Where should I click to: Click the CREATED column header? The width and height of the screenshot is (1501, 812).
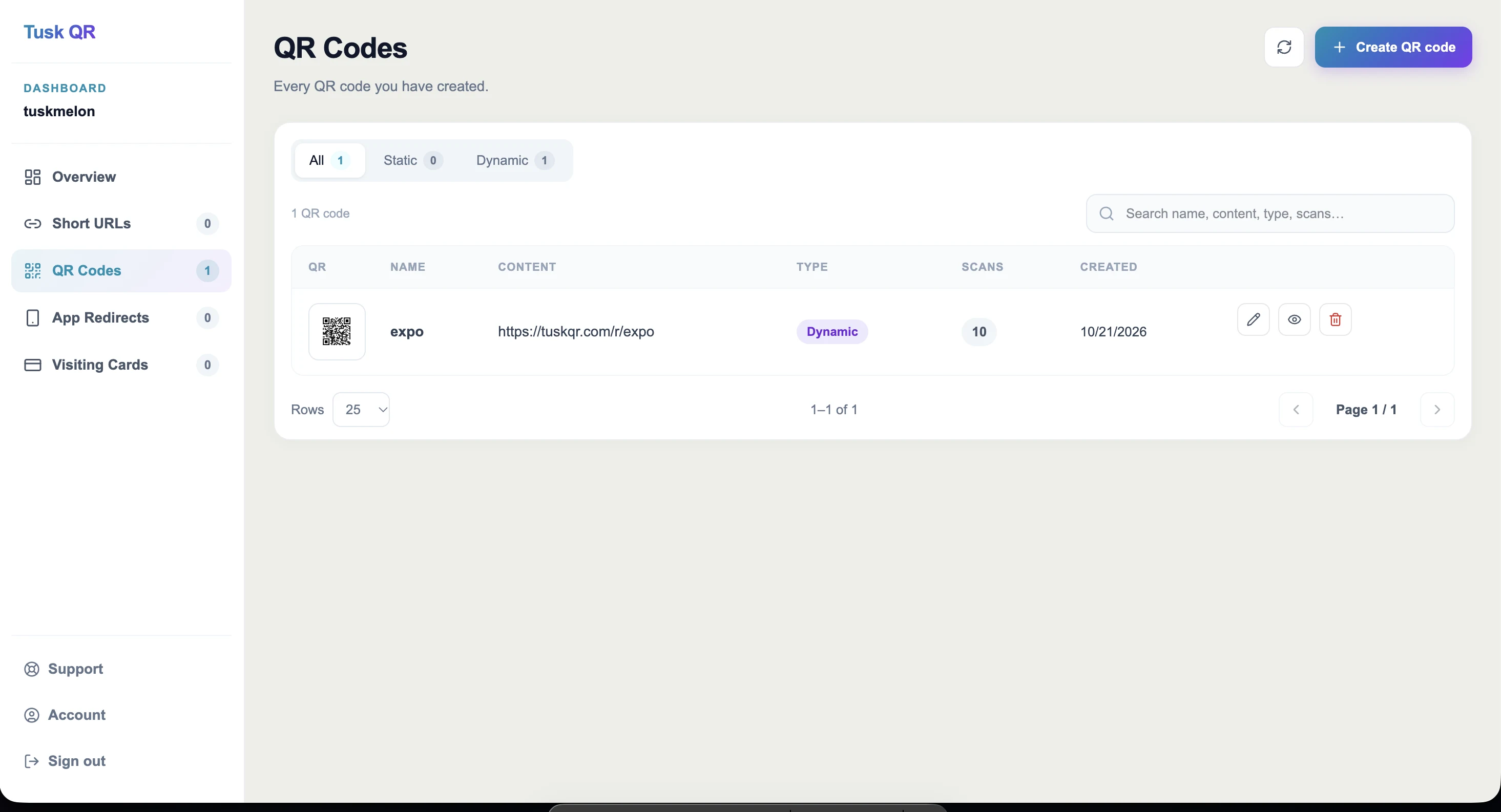pyautogui.click(x=1108, y=267)
